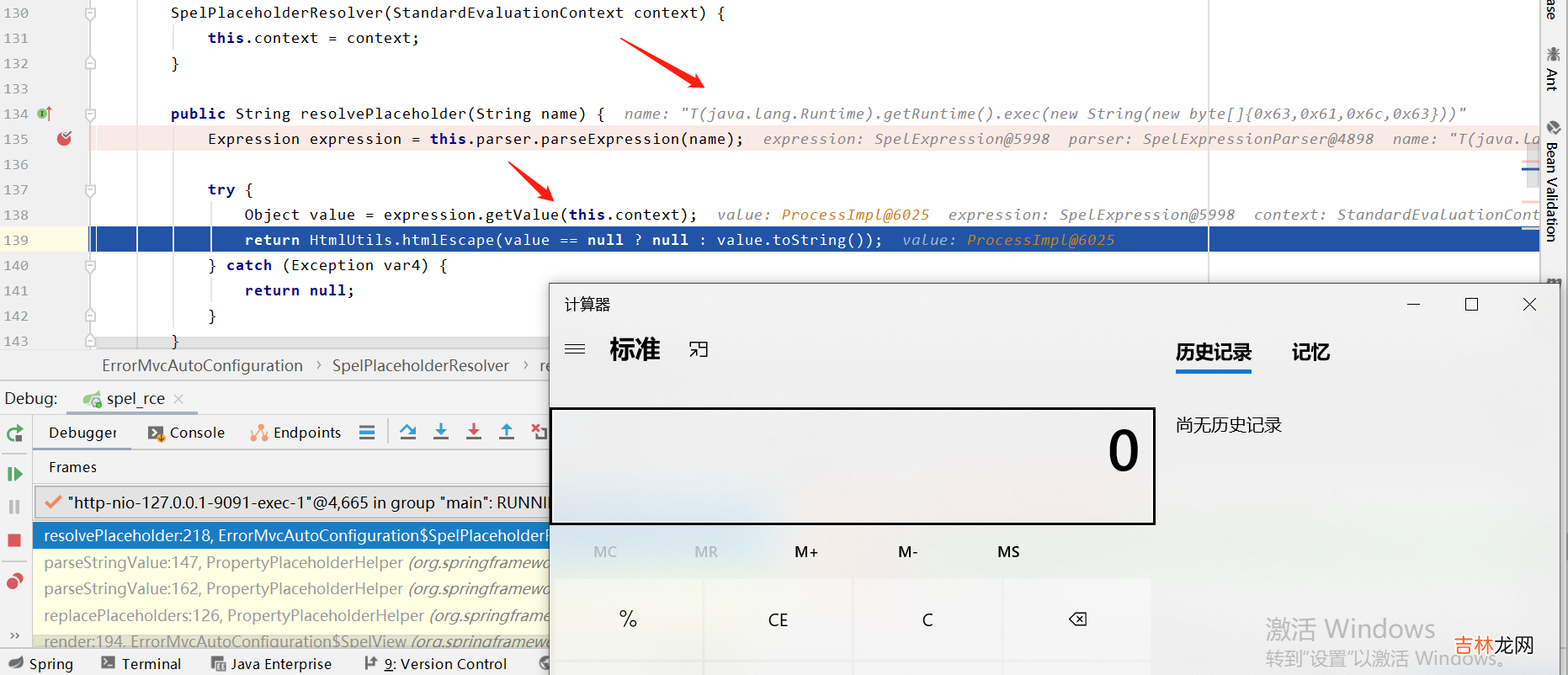Open Java Enterprise tool window

coord(271,663)
